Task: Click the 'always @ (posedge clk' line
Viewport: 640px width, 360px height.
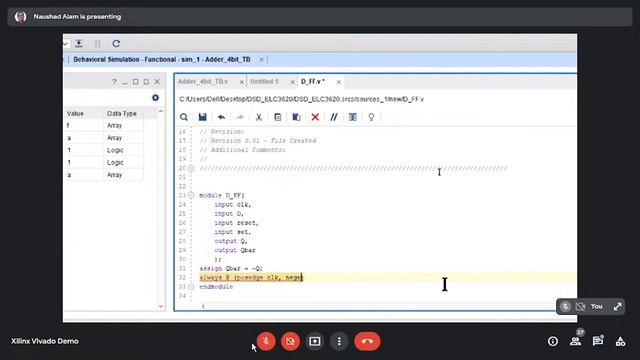Action: (251, 278)
